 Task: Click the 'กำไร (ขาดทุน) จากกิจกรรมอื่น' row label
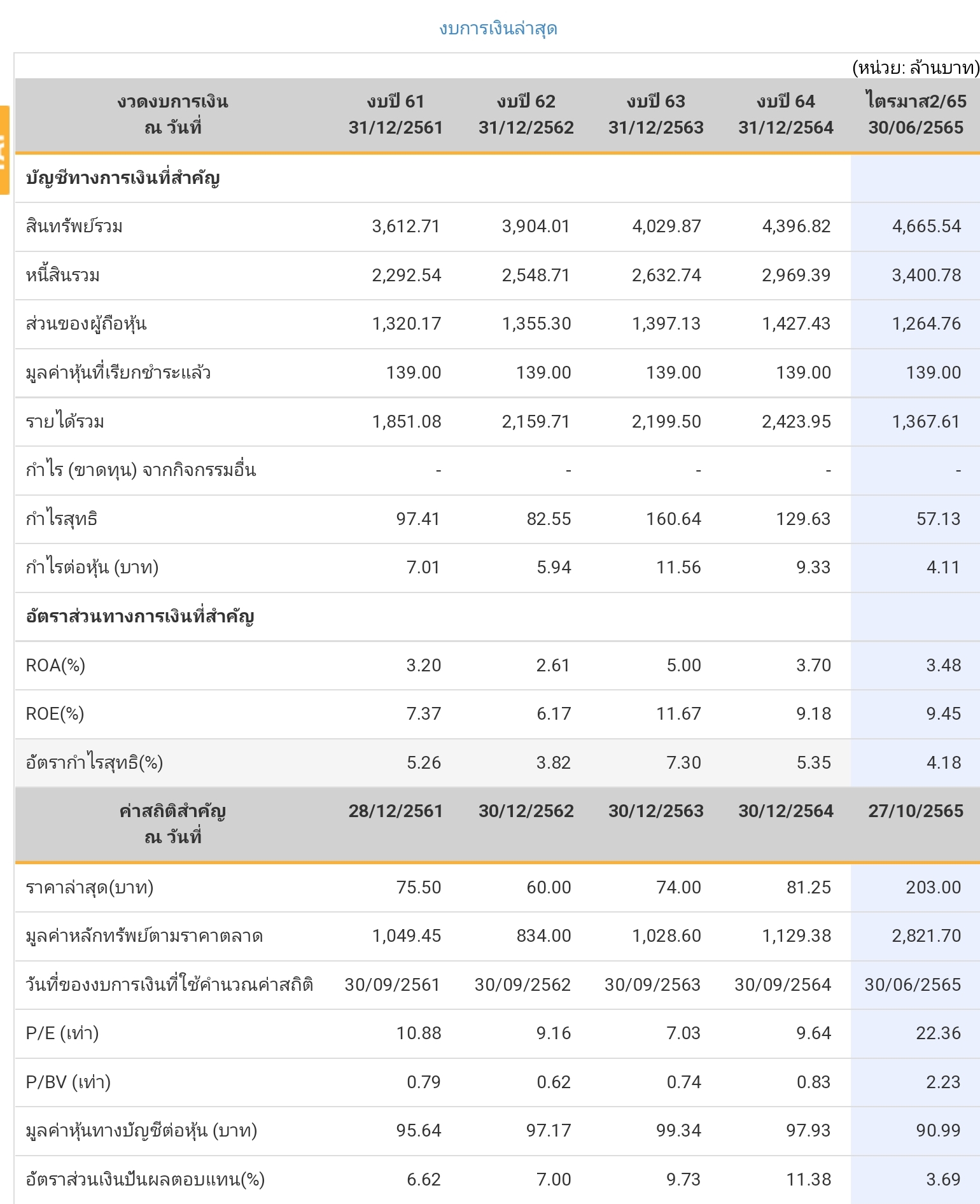(x=141, y=470)
